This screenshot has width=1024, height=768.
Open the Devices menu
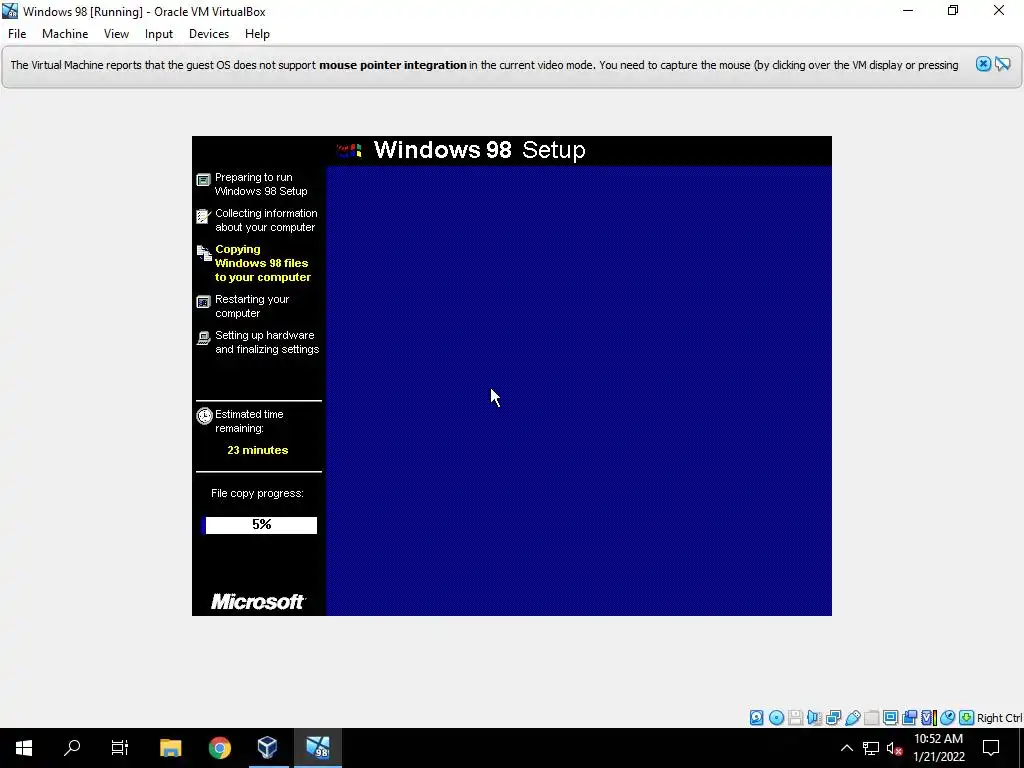tap(209, 34)
